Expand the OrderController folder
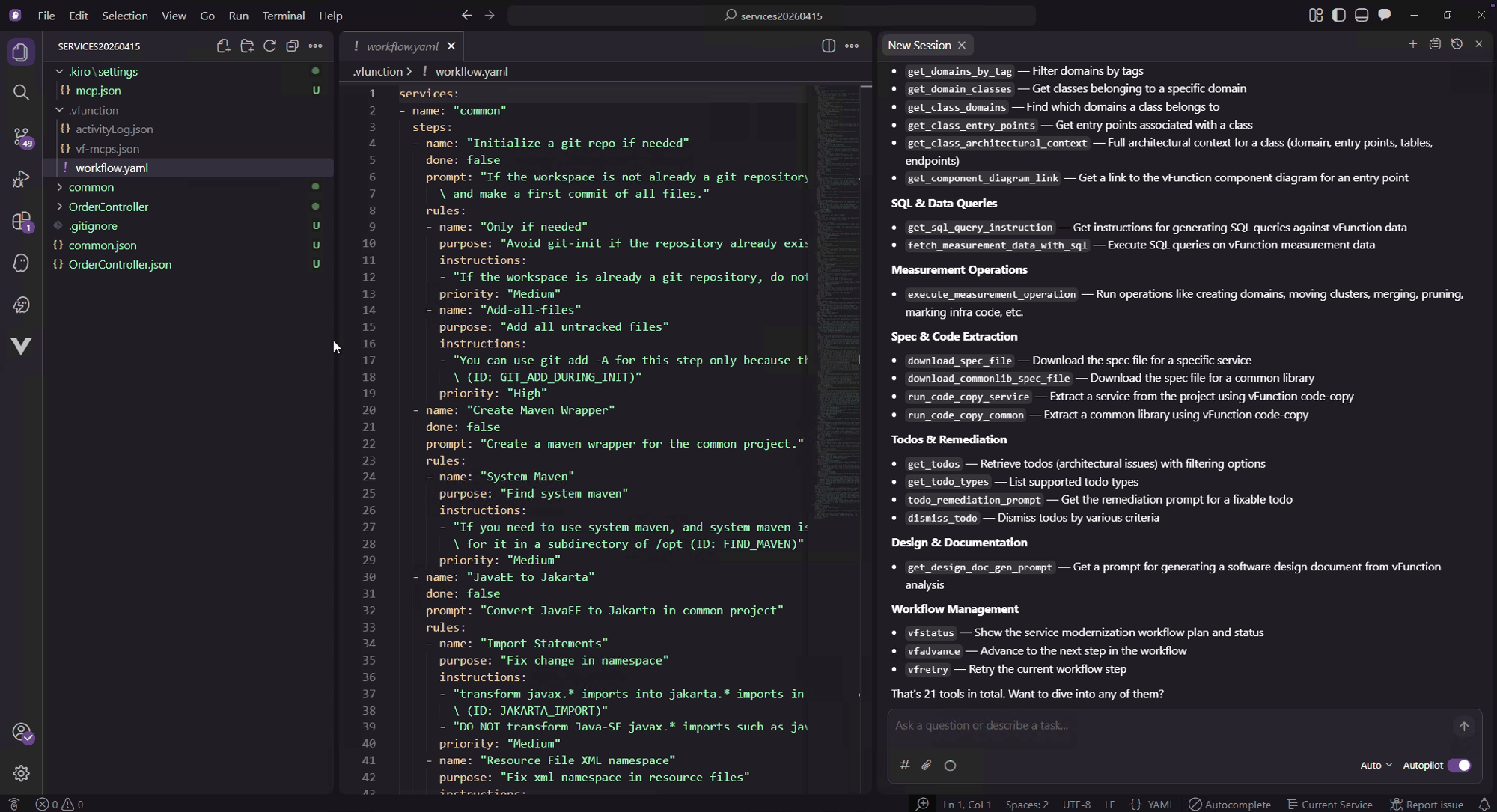 tap(108, 207)
